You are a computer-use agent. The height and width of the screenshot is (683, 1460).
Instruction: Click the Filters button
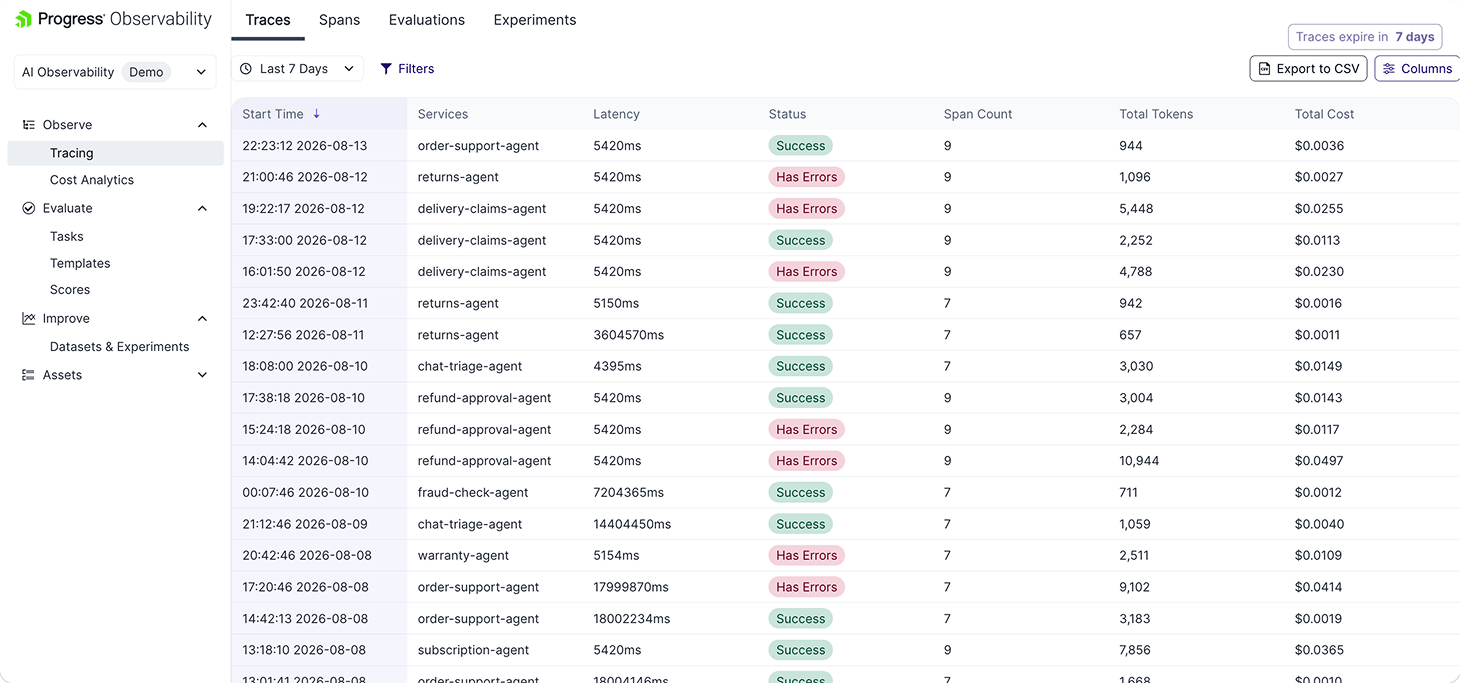407,69
